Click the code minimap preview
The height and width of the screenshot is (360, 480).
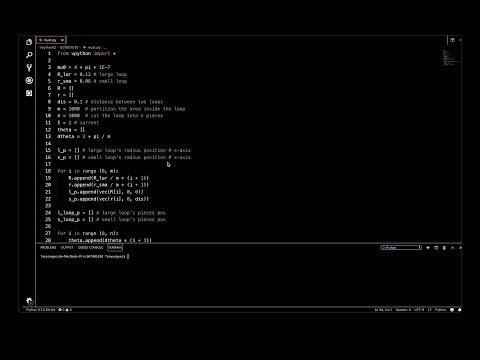[451, 58]
